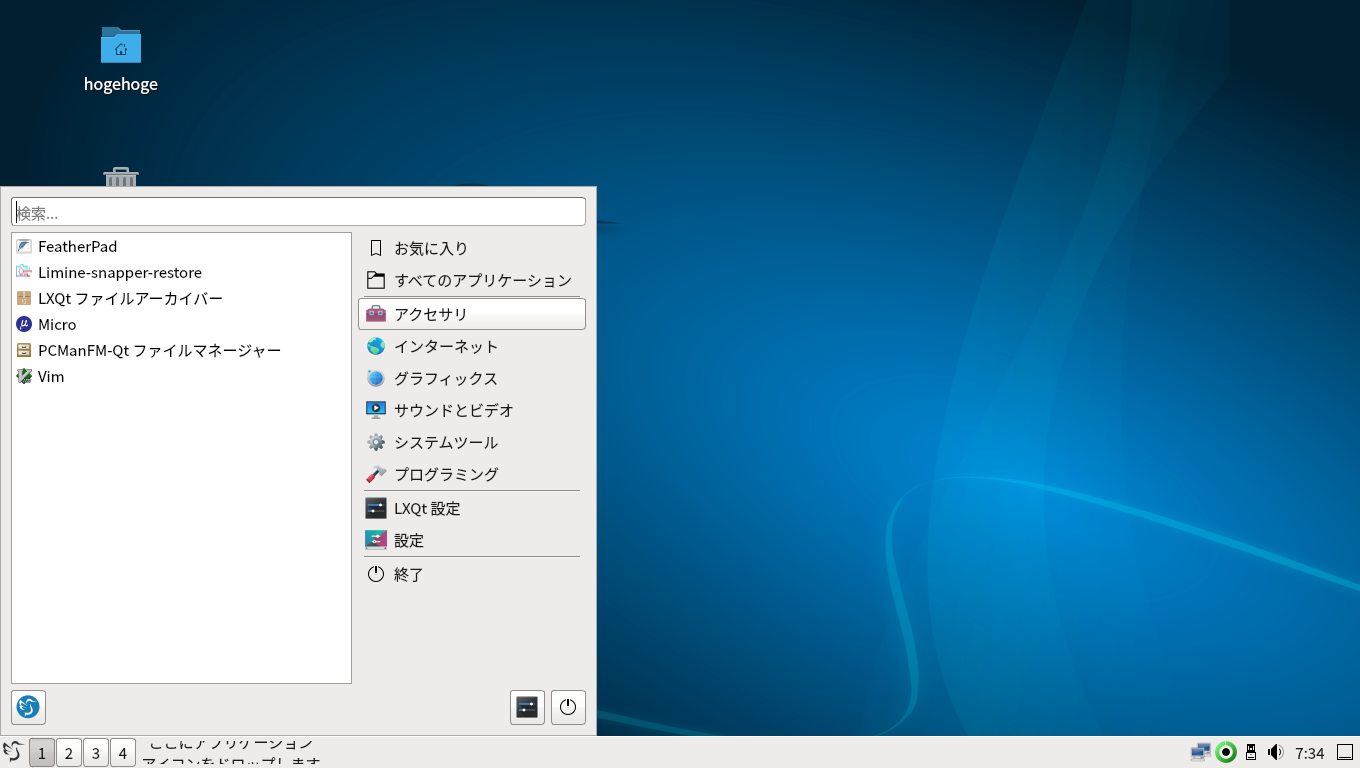Switch to virtual desktop 3
Image resolution: width=1360 pixels, height=768 pixels.
click(x=96, y=753)
